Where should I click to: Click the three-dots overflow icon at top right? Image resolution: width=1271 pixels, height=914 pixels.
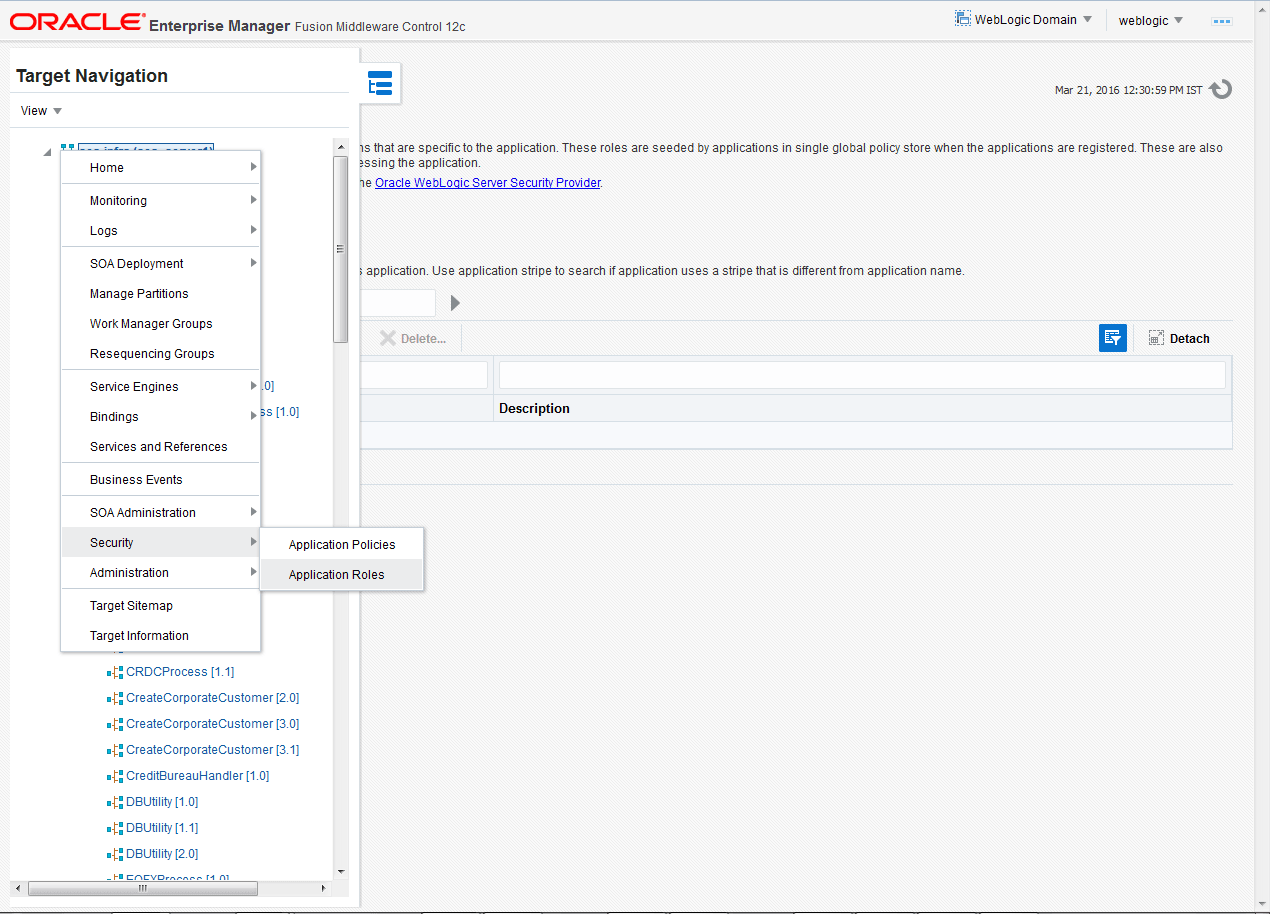pos(1221,21)
